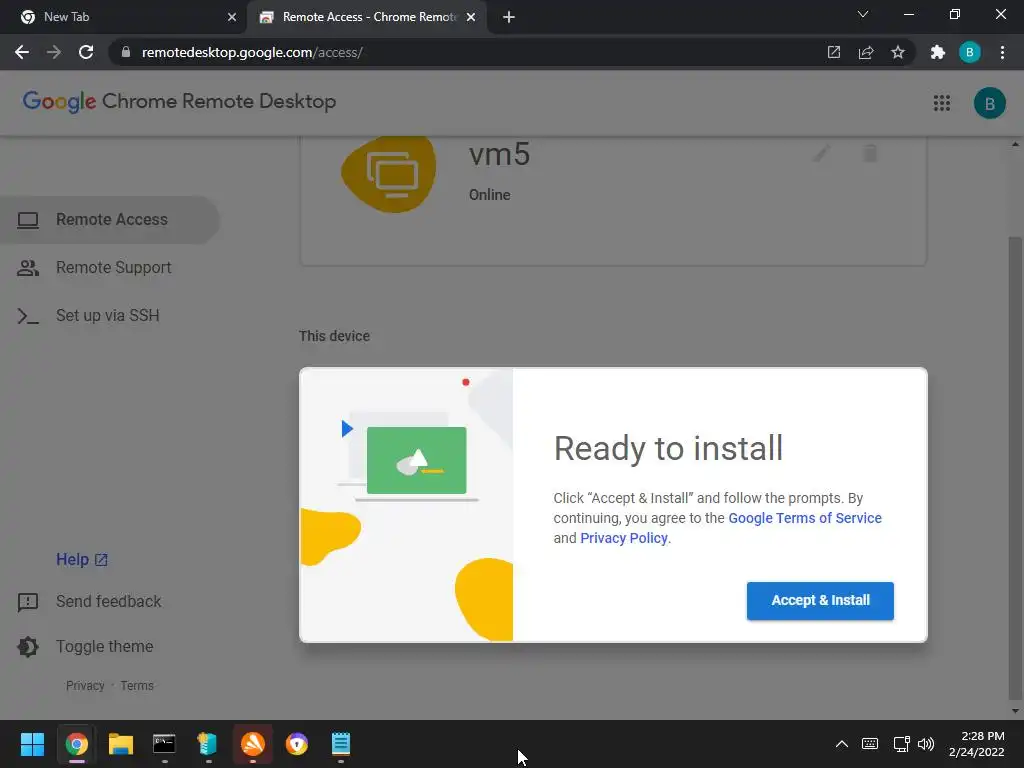
Task: Open volume control tray icon
Action: point(925,744)
